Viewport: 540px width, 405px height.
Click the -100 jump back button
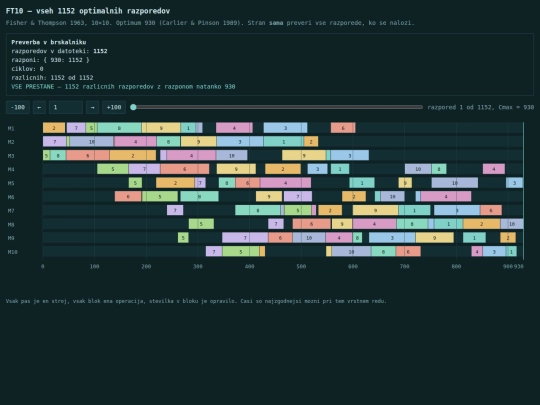pyautogui.click(x=18, y=107)
